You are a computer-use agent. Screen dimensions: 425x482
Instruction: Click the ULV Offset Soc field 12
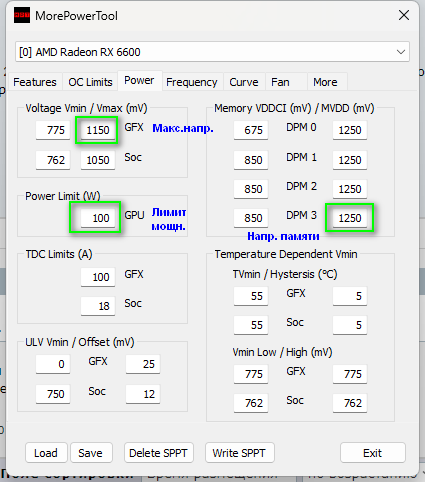click(x=143, y=394)
